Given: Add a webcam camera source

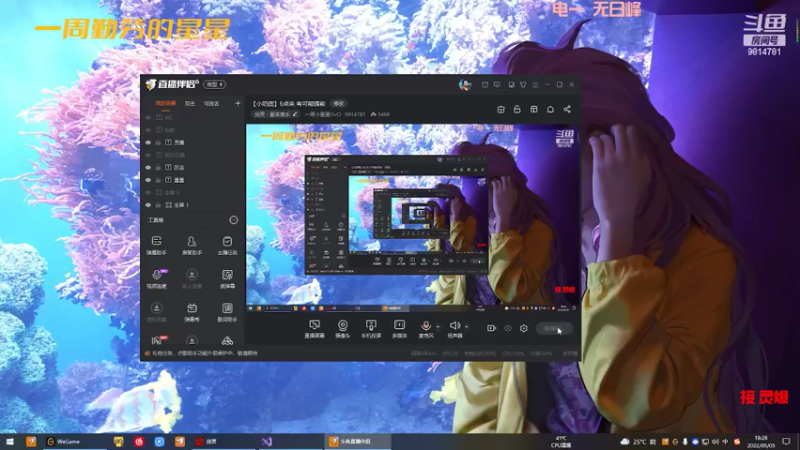Looking at the screenshot, I should click(x=342, y=329).
